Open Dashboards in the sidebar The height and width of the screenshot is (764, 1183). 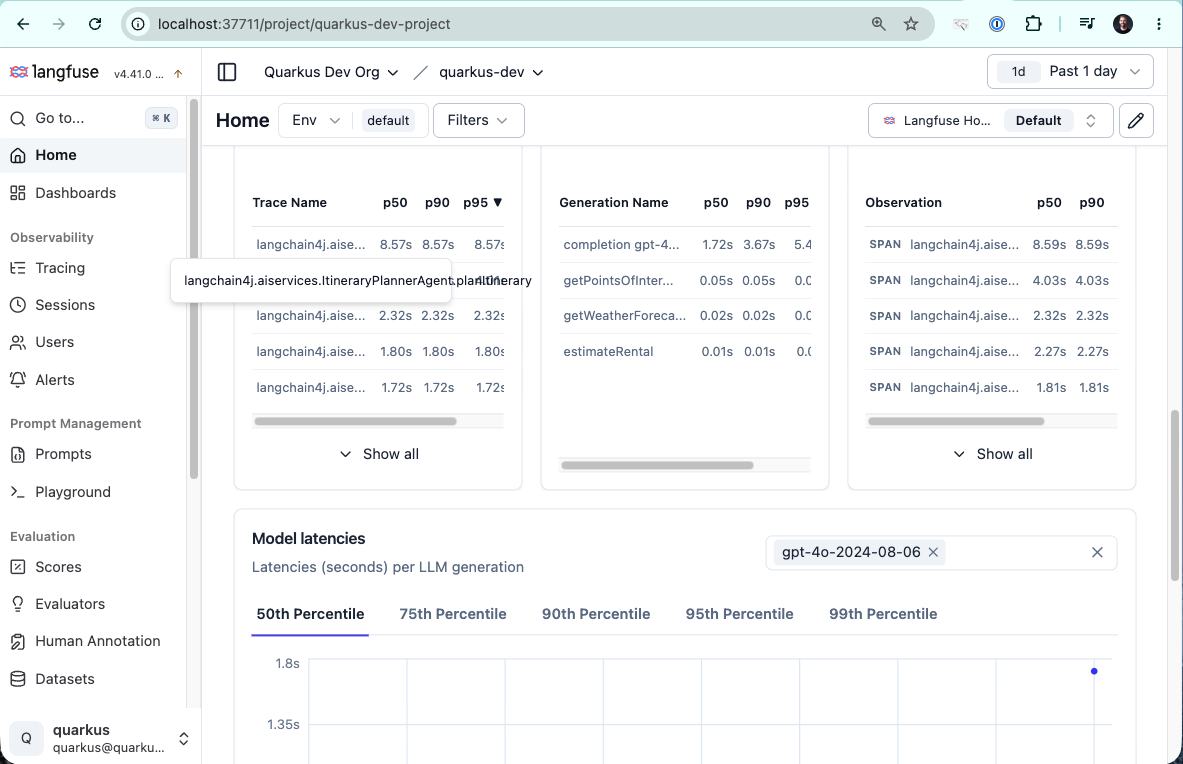tap(94, 193)
